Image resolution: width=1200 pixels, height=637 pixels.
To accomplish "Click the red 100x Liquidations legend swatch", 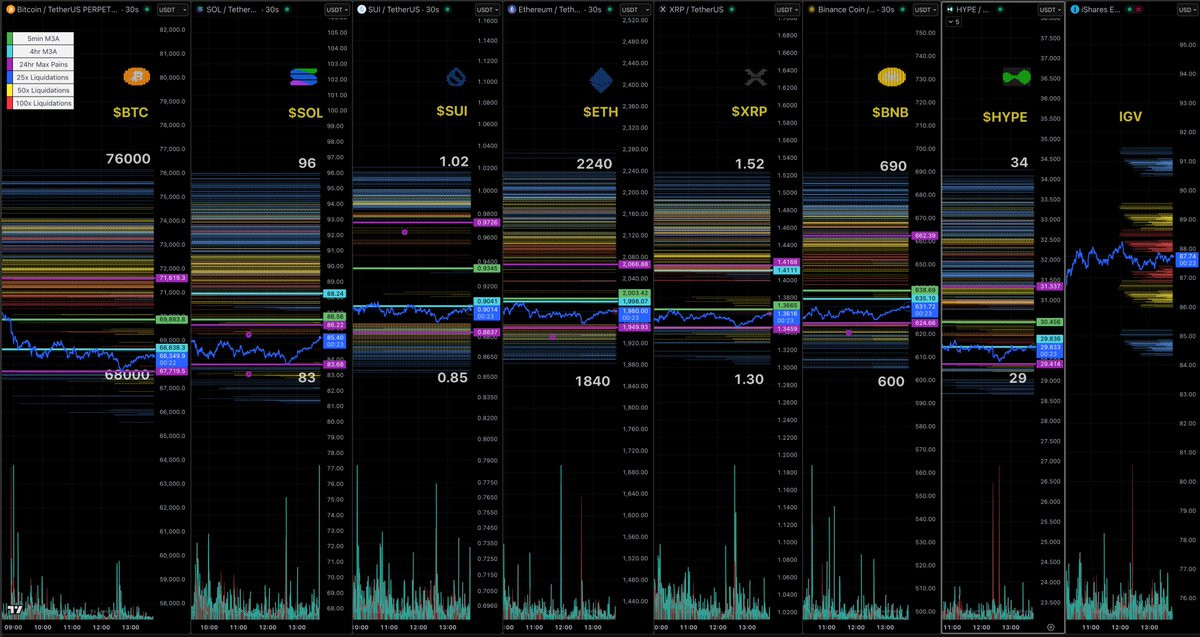I will pos(10,103).
